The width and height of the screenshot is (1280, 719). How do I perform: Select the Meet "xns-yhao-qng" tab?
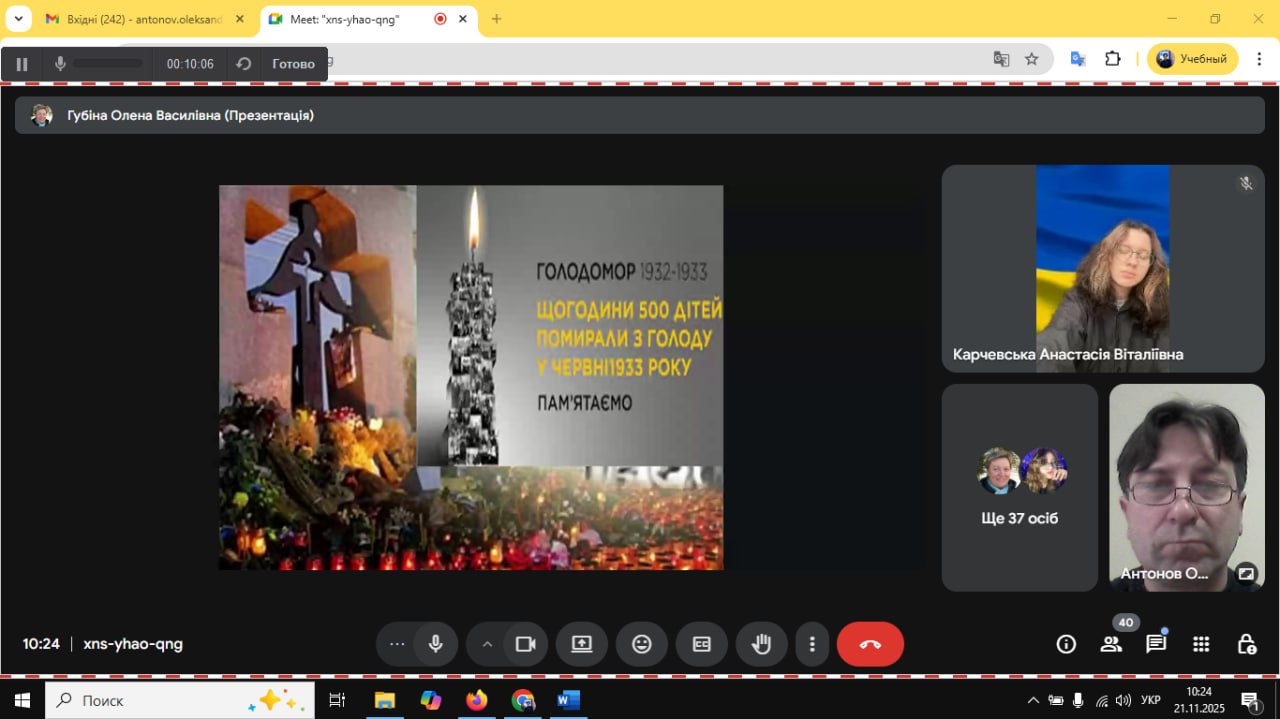[x=345, y=19]
